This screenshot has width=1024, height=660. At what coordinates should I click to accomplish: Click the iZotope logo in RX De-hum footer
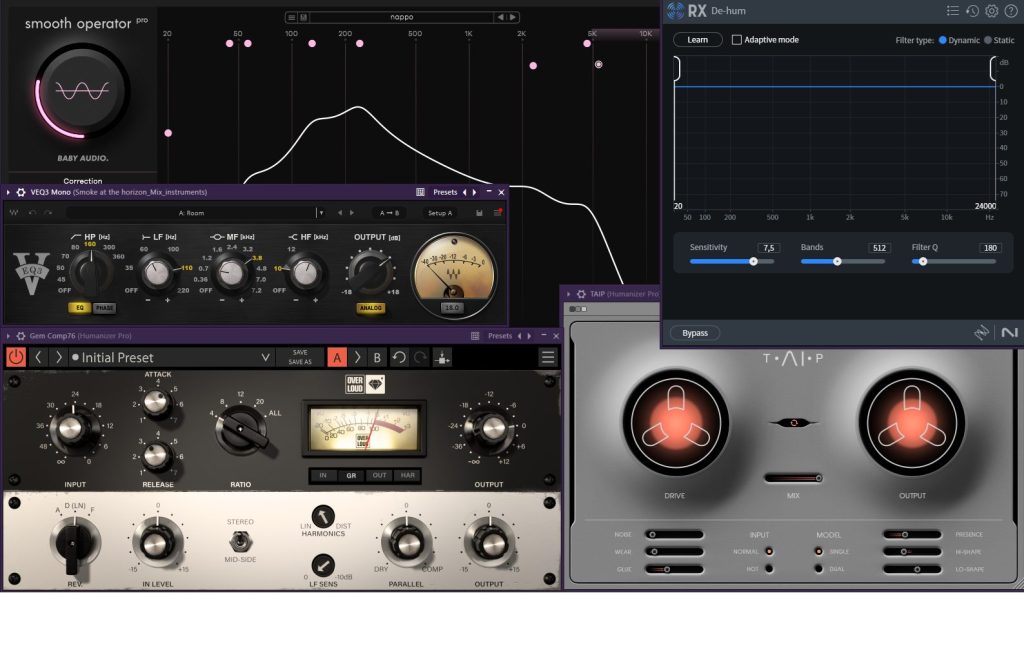pyautogui.click(x=982, y=333)
